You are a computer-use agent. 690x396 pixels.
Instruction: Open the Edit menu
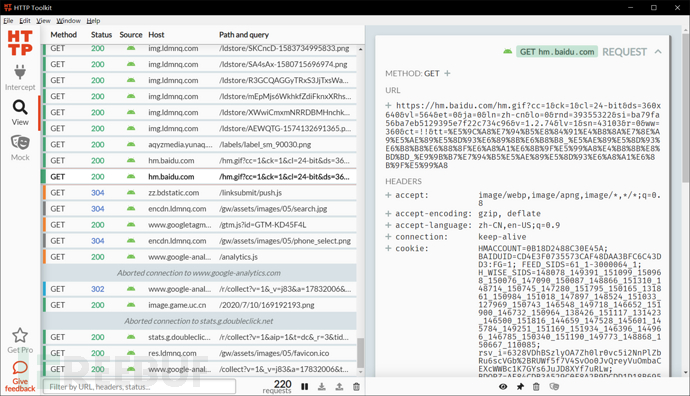click(25, 21)
